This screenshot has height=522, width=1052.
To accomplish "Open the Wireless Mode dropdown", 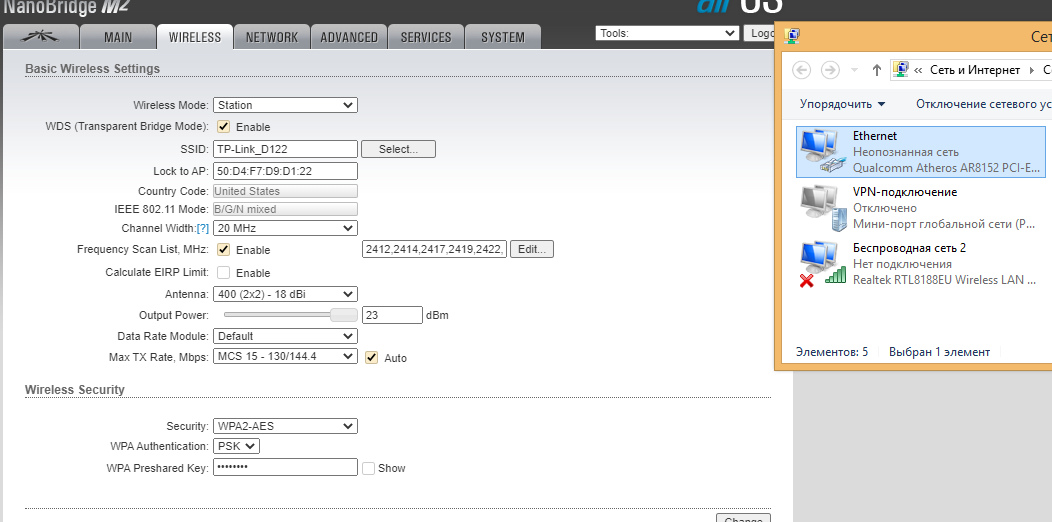I will [285, 105].
